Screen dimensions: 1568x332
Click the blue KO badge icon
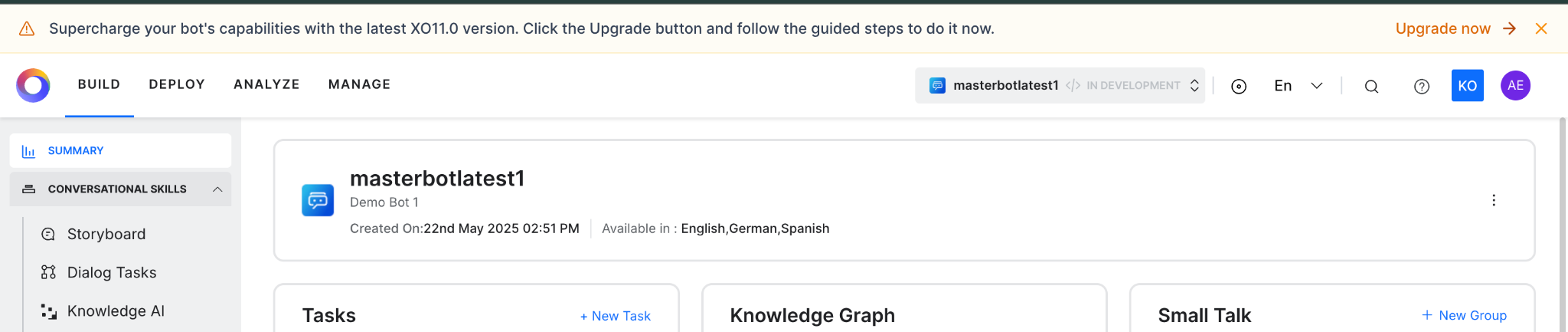point(1467,85)
